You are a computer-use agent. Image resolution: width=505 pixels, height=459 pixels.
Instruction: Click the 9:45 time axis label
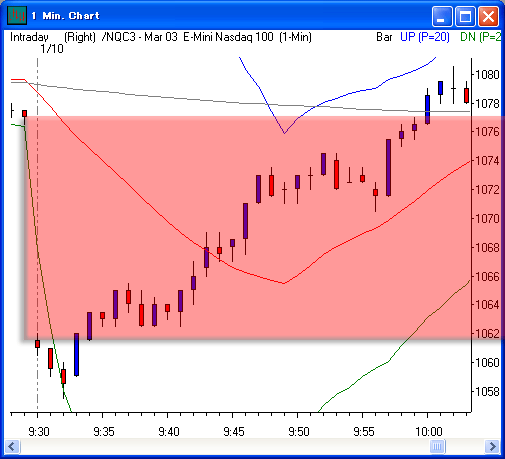click(x=234, y=432)
